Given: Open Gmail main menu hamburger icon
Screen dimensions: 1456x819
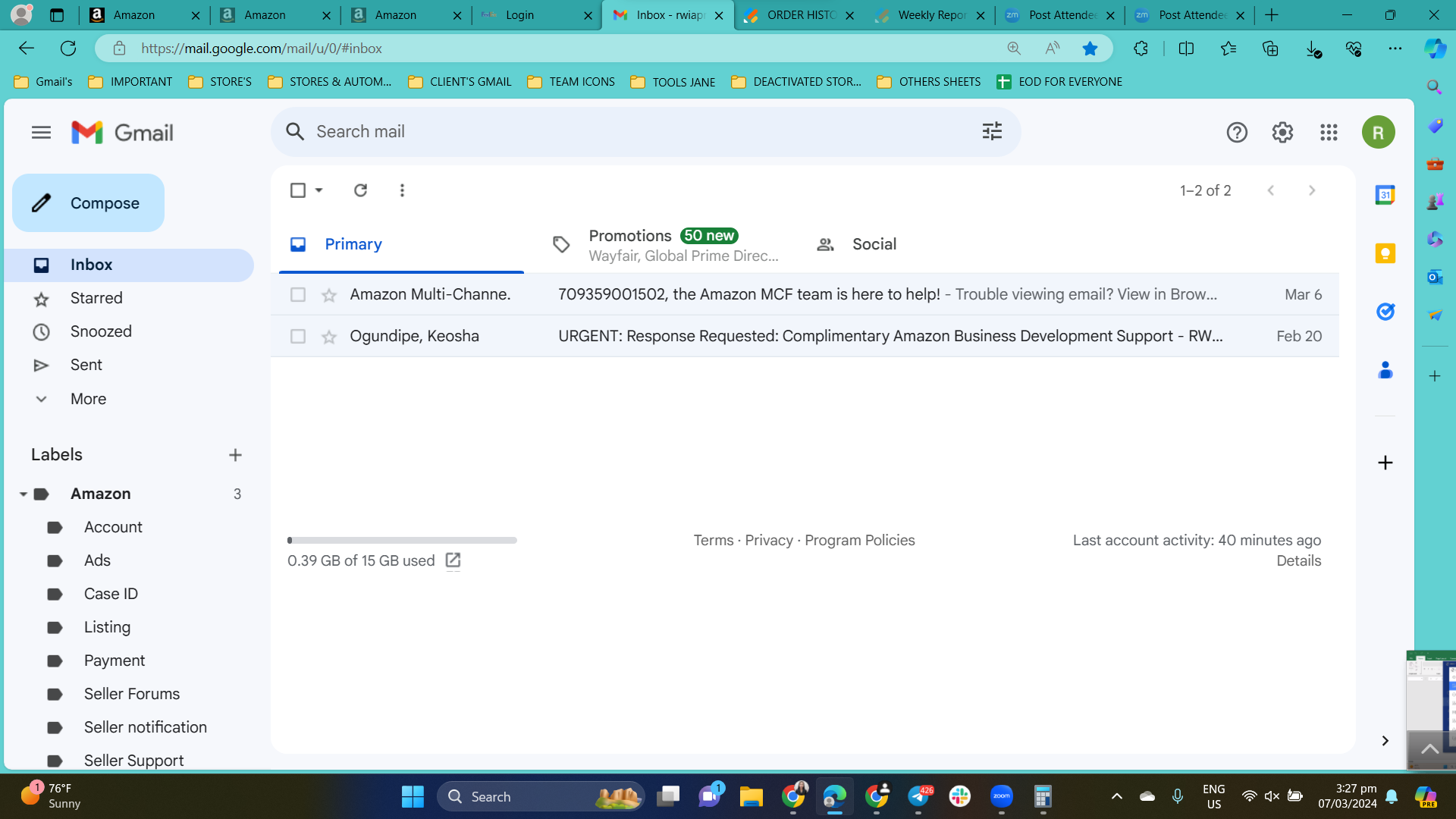Looking at the screenshot, I should click(x=41, y=133).
